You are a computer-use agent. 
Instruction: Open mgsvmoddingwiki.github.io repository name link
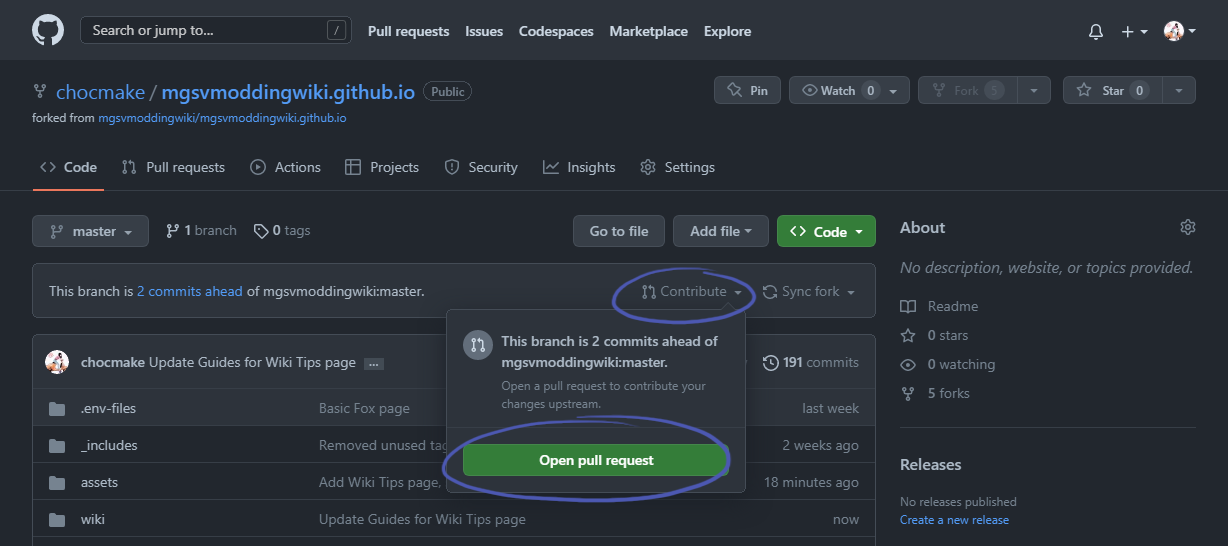[288, 92]
